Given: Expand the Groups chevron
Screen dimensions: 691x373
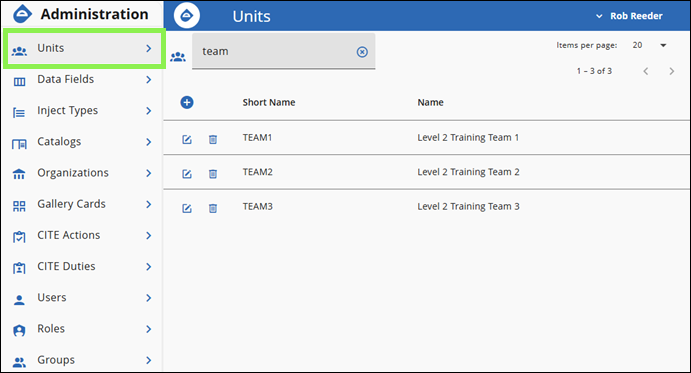Looking at the screenshot, I should point(149,360).
